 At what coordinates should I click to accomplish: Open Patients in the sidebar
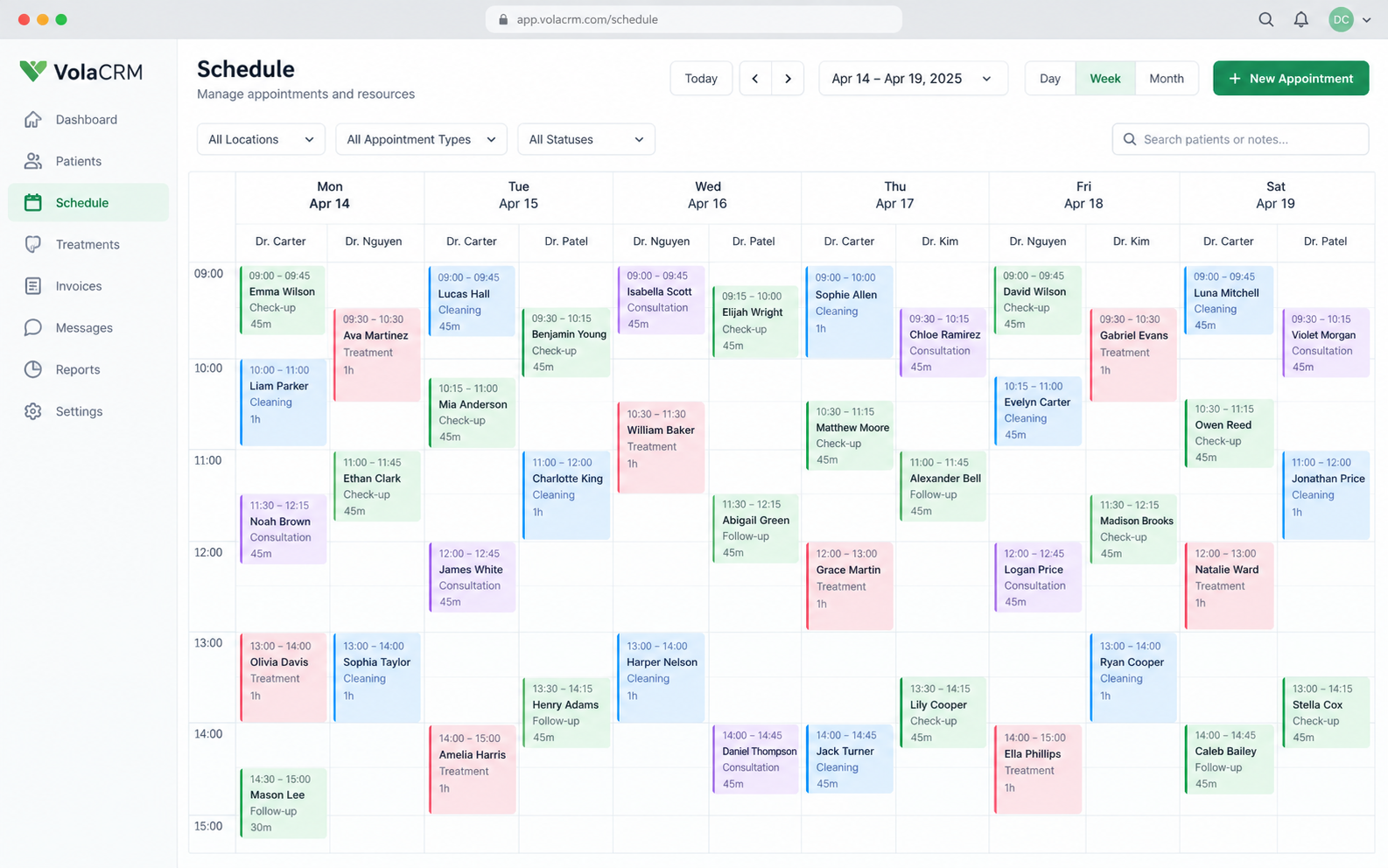[88, 161]
